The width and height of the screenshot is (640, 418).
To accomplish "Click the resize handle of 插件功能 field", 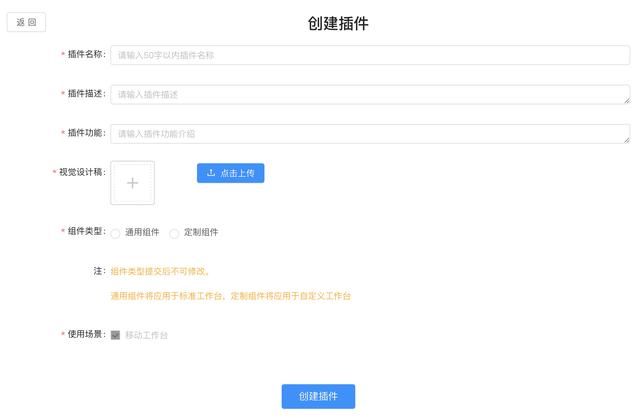I will 627,140.
